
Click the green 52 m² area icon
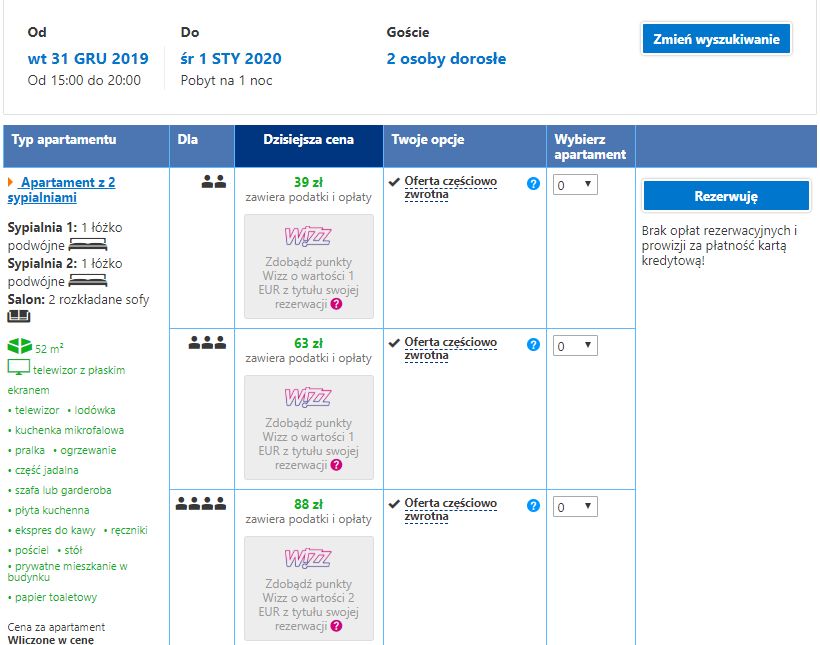20,346
